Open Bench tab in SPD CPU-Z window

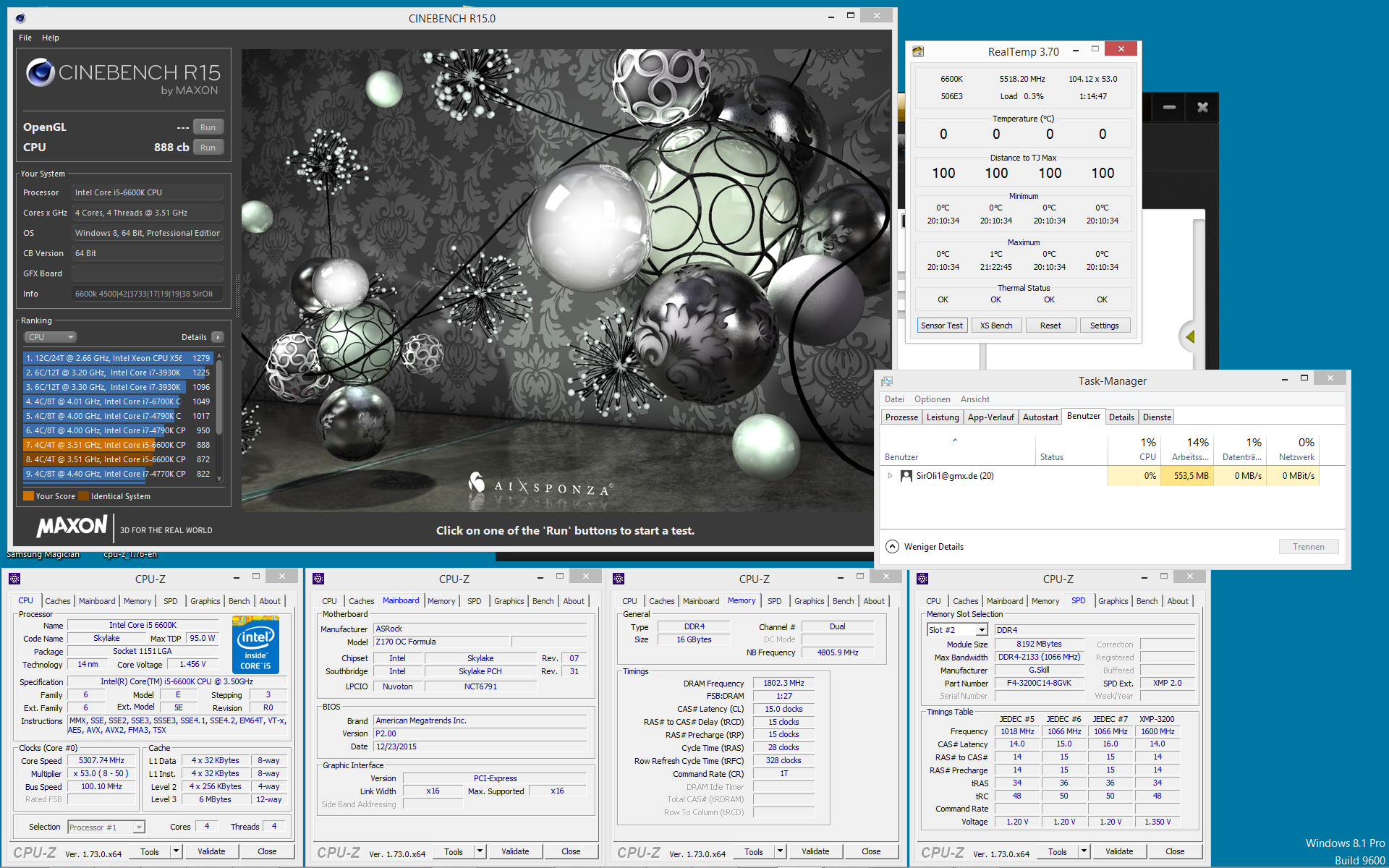(x=1147, y=601)
